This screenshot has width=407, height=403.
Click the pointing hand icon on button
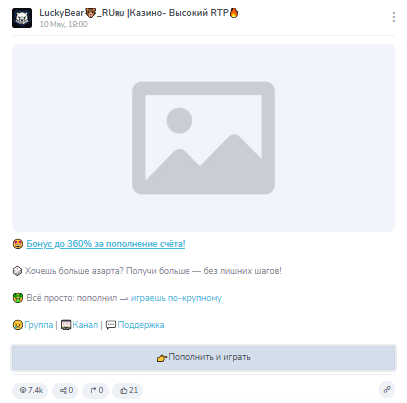pyautogui.click(x=162, y=358)
